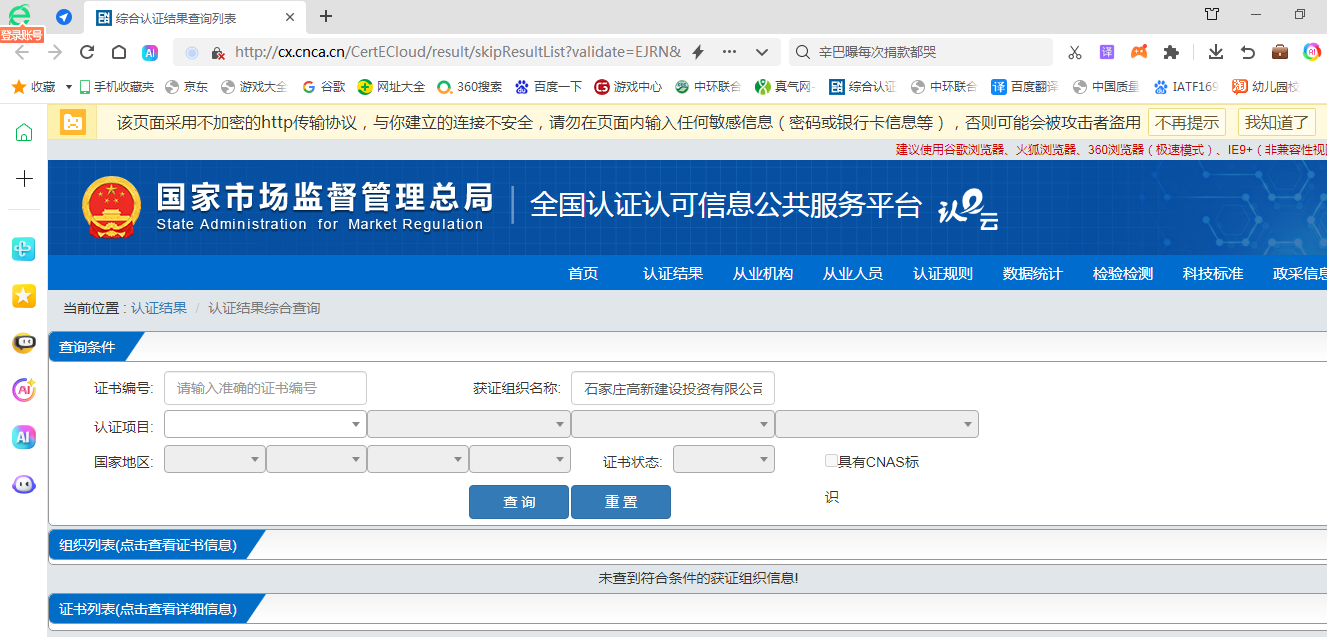Click the 查询 search button
Image resolution: width=1327 pixels, height=637 pixels.
[519, 502]
